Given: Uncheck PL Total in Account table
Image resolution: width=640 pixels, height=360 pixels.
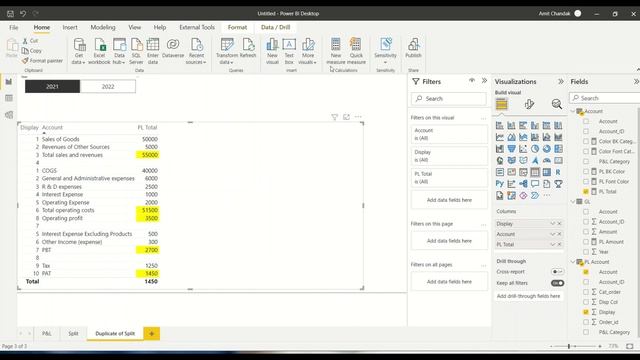Looking at the screenshot, I should [586, 191].
